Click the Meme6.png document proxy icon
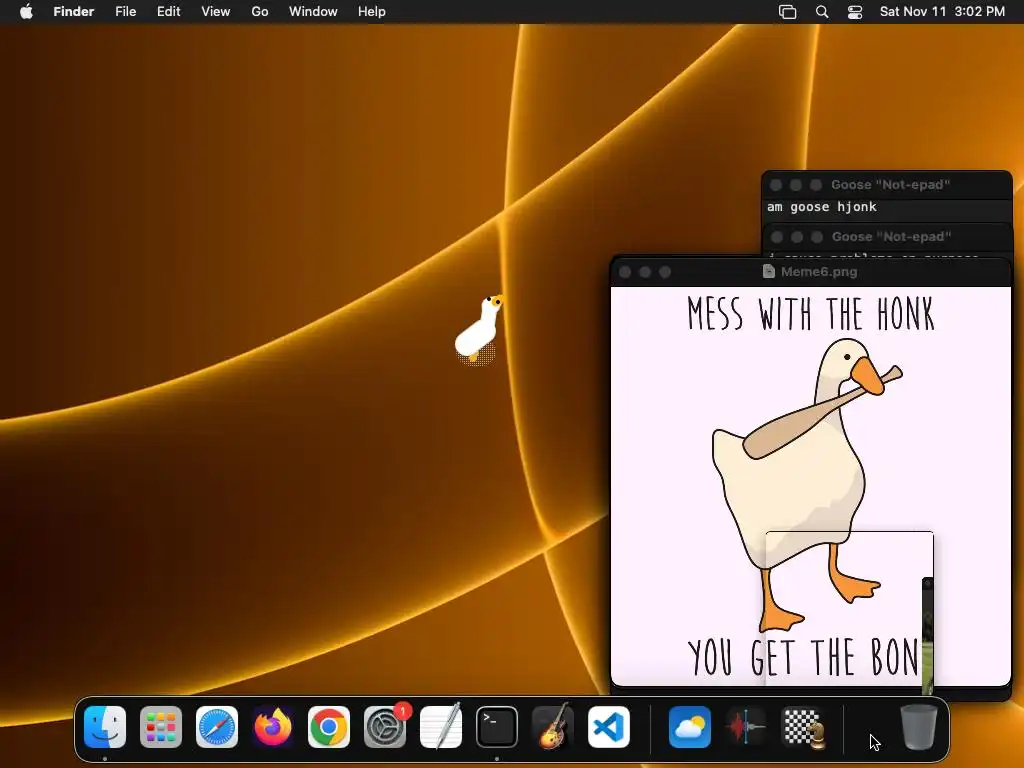The image size is (1024, 768). pyautogui.click(x=769, y=272)
